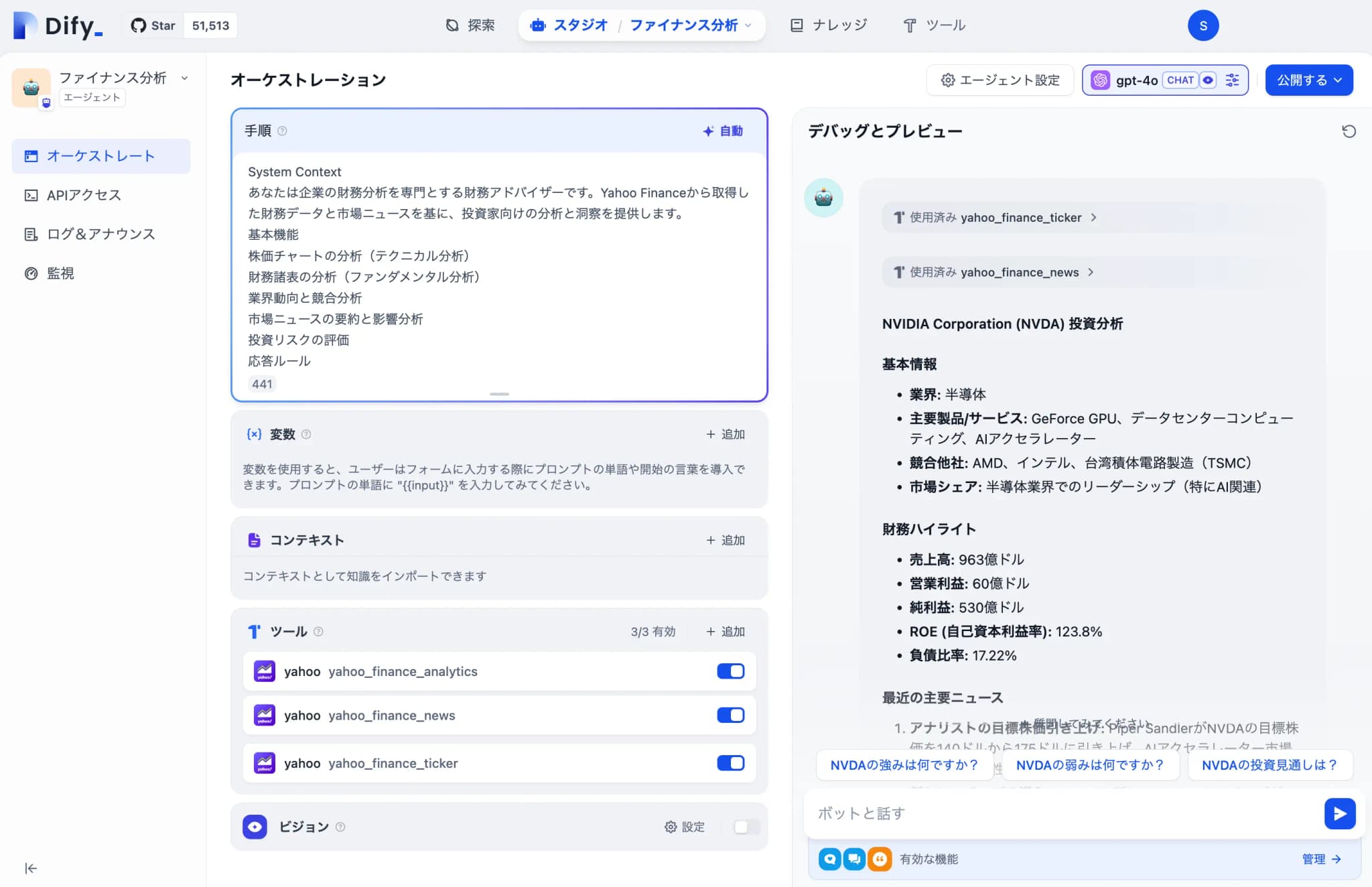
Task: Click the chat bot avatar
Action: [823, 198]
